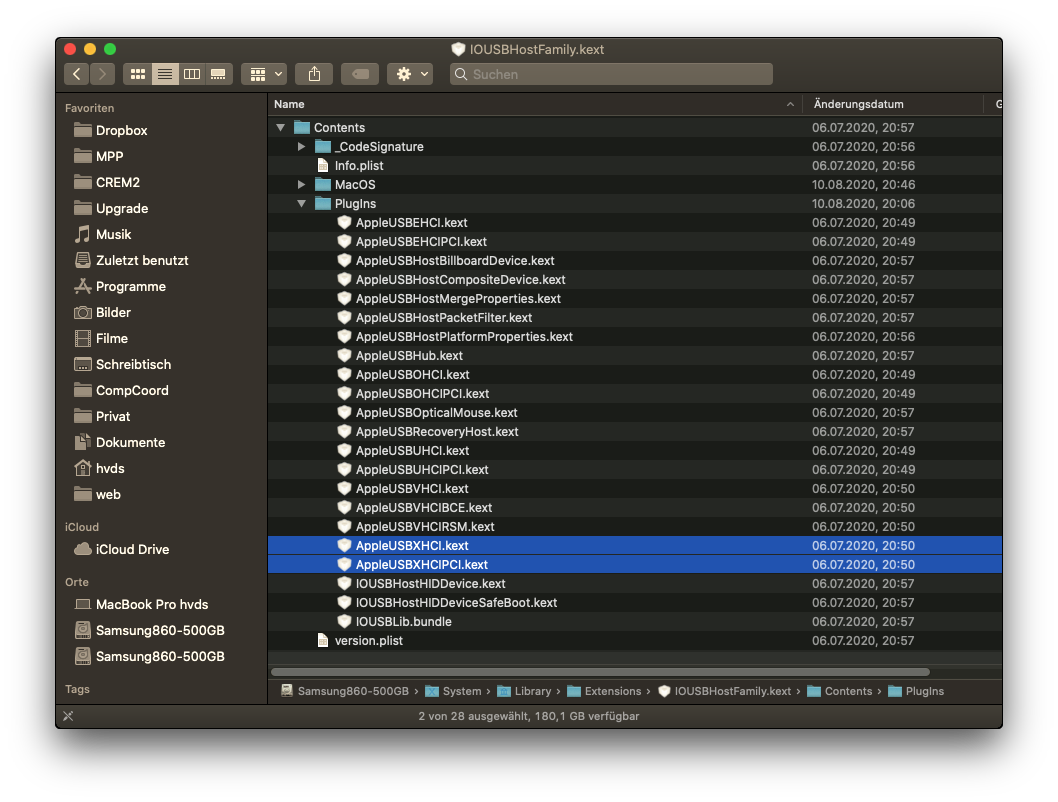Open Musik in the sidebar
The height and width of the screenshot is (802, 1058).
[x=113, y=234]
